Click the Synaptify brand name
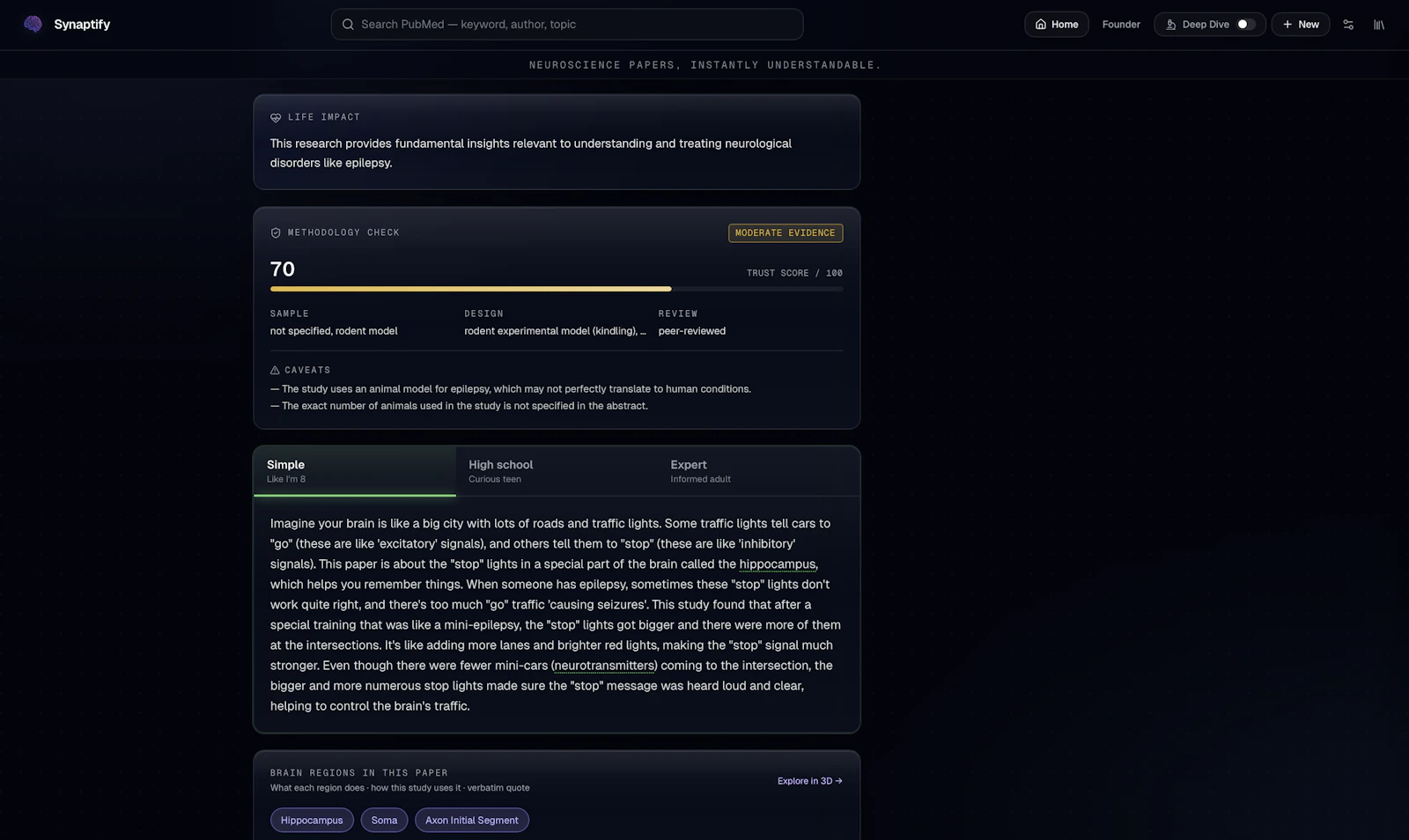This screenshot has height=840, width=1409. [x=82, y=25]
